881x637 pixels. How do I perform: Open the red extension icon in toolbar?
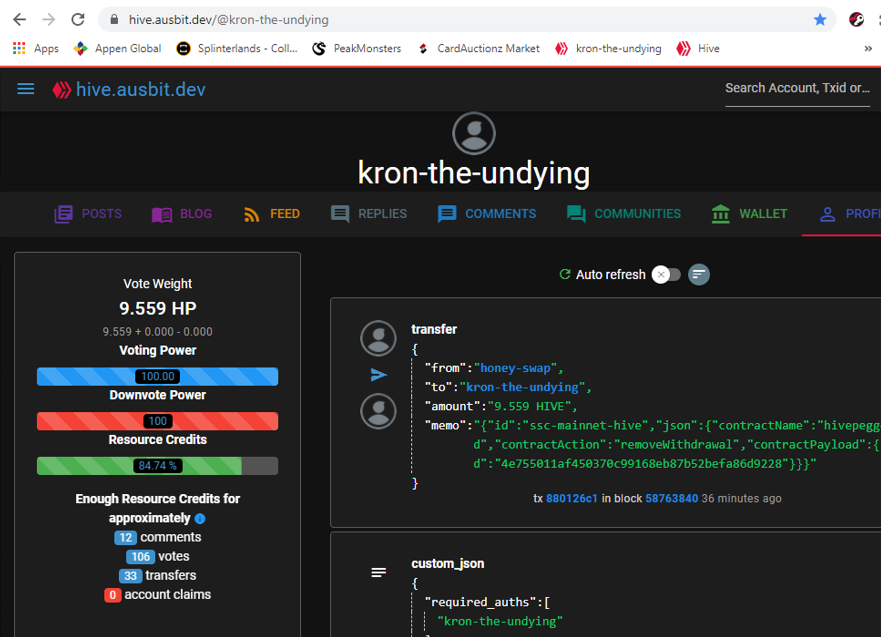(856, 20)
